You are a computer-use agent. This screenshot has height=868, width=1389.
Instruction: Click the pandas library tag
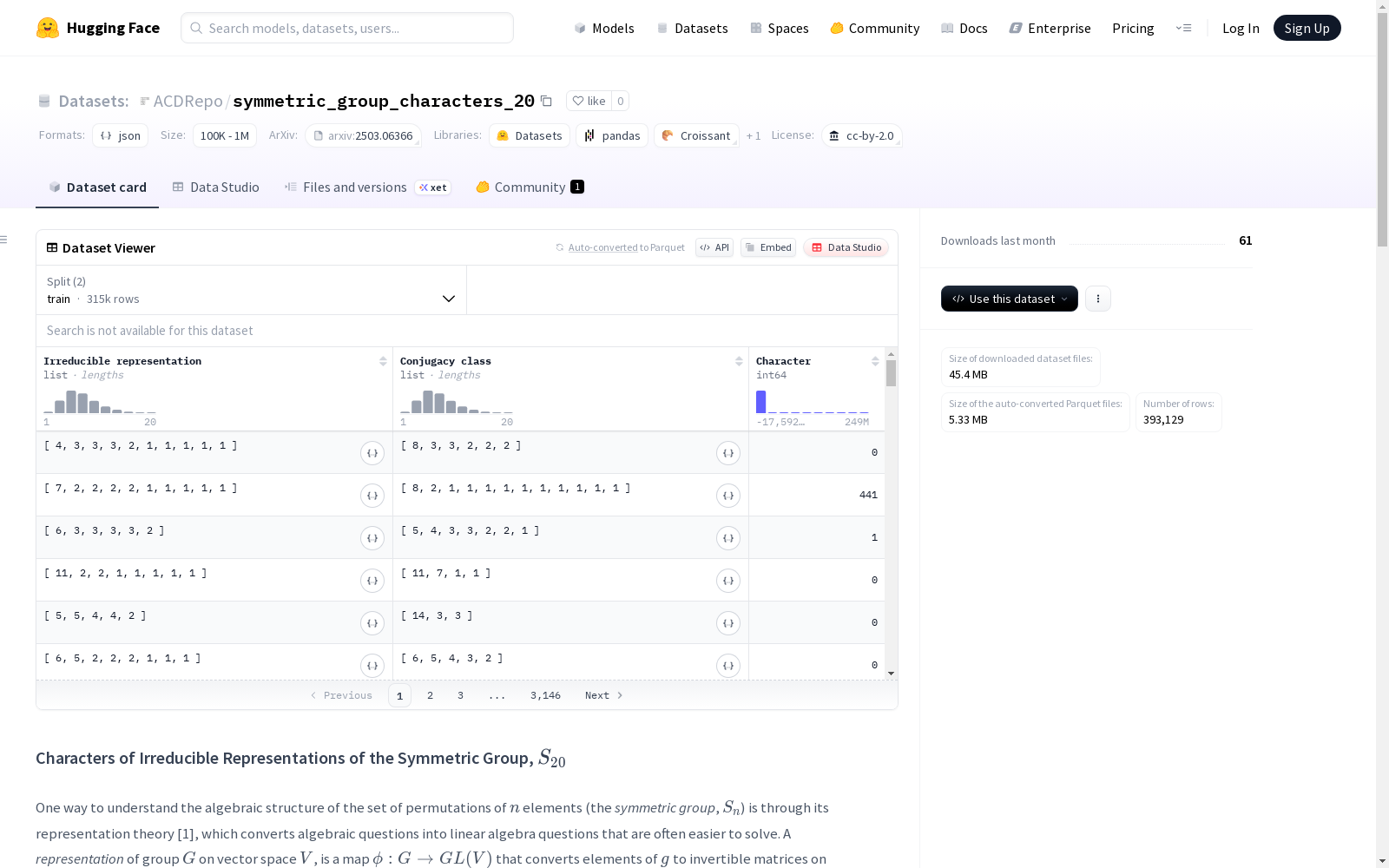612,135
